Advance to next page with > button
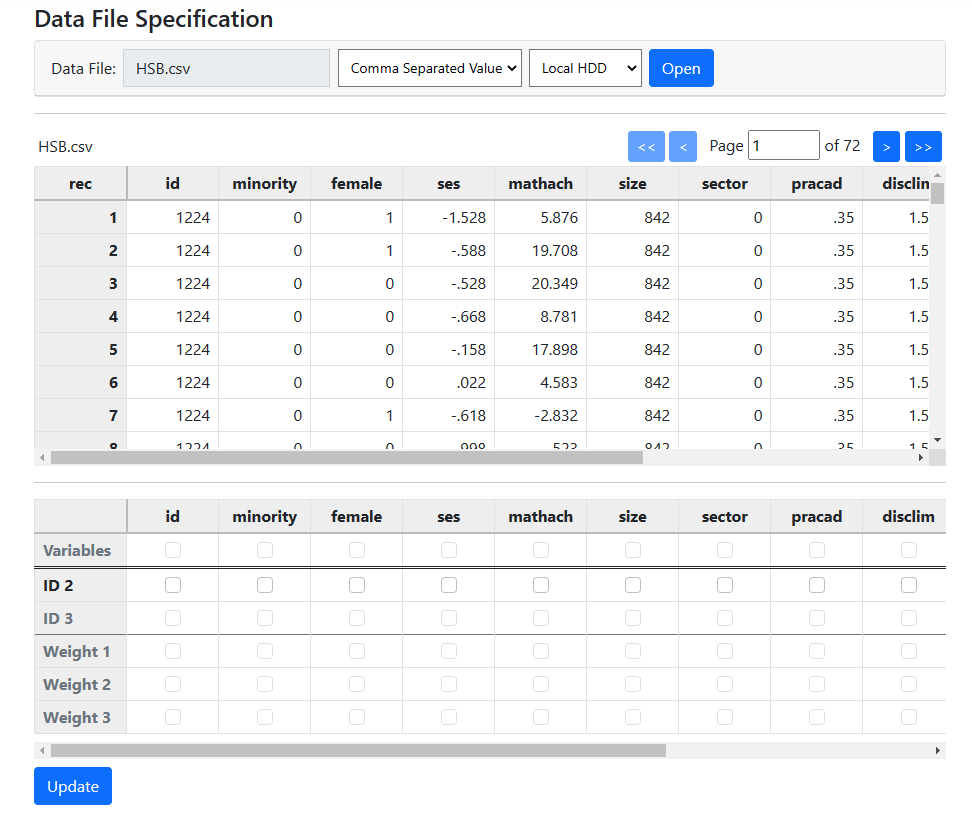 [x=886, y=146]
